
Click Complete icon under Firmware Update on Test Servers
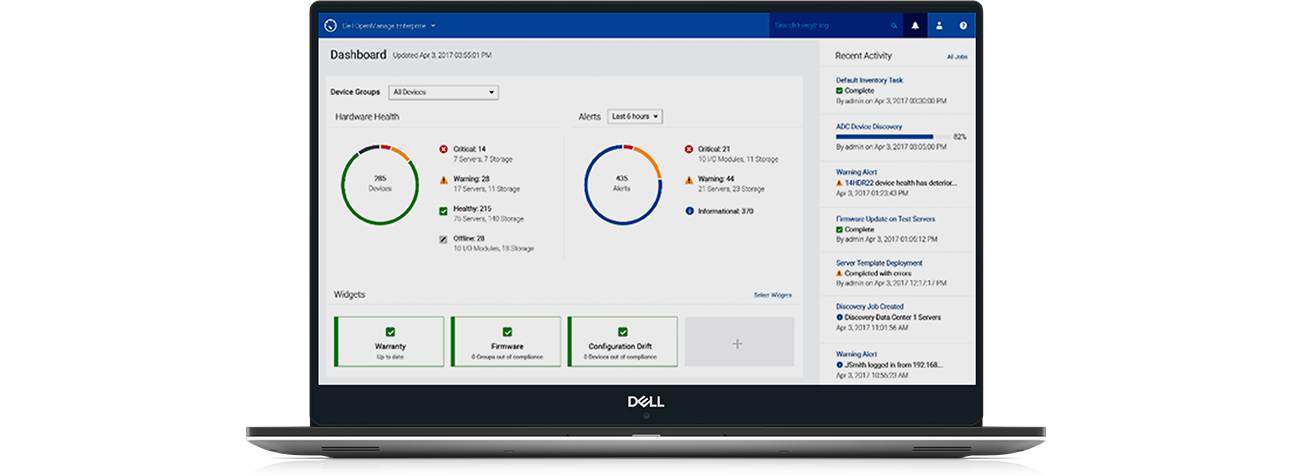coord(839,229)
